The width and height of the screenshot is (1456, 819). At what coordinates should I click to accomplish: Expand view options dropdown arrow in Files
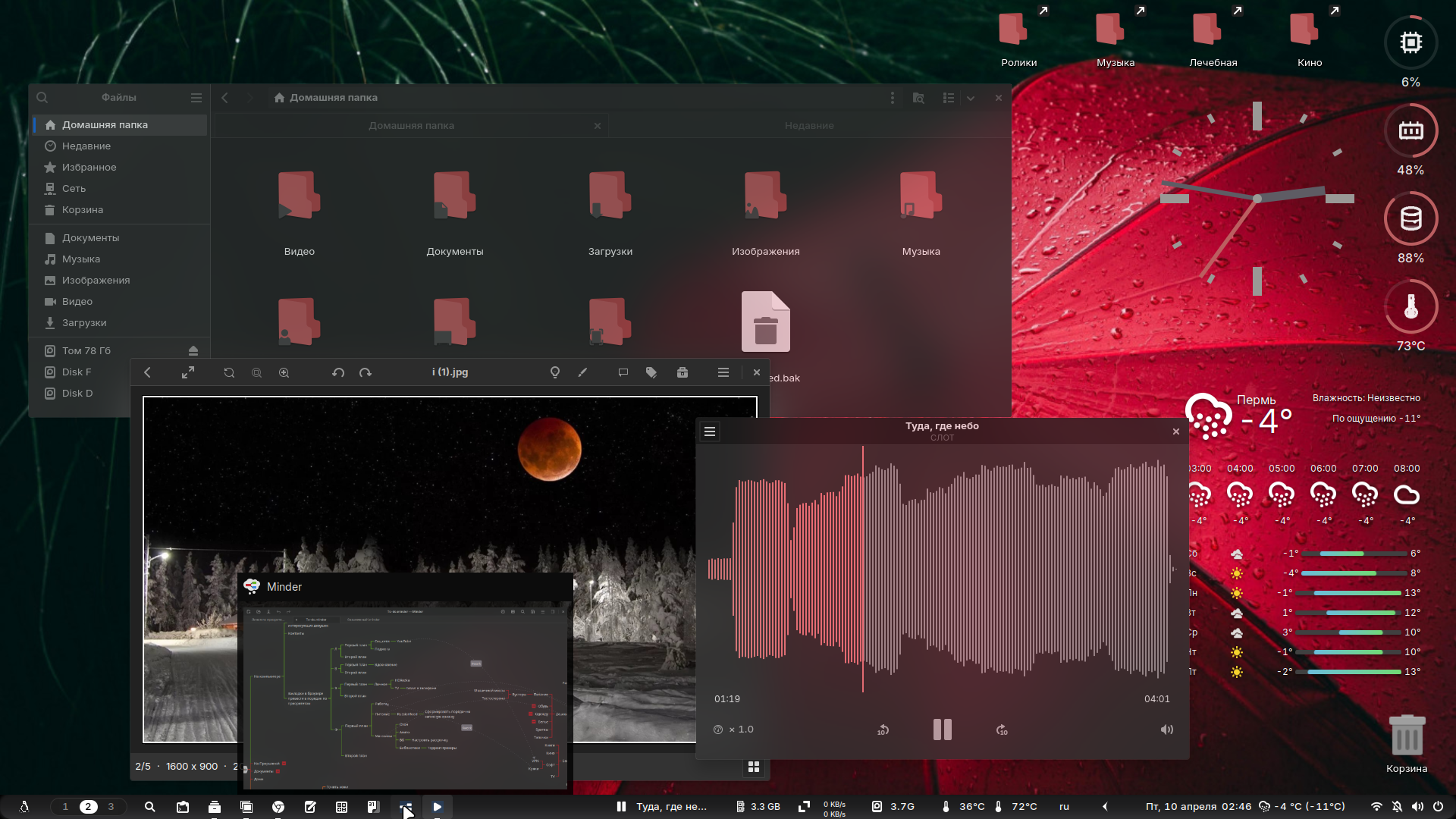[x=971, y=98]
